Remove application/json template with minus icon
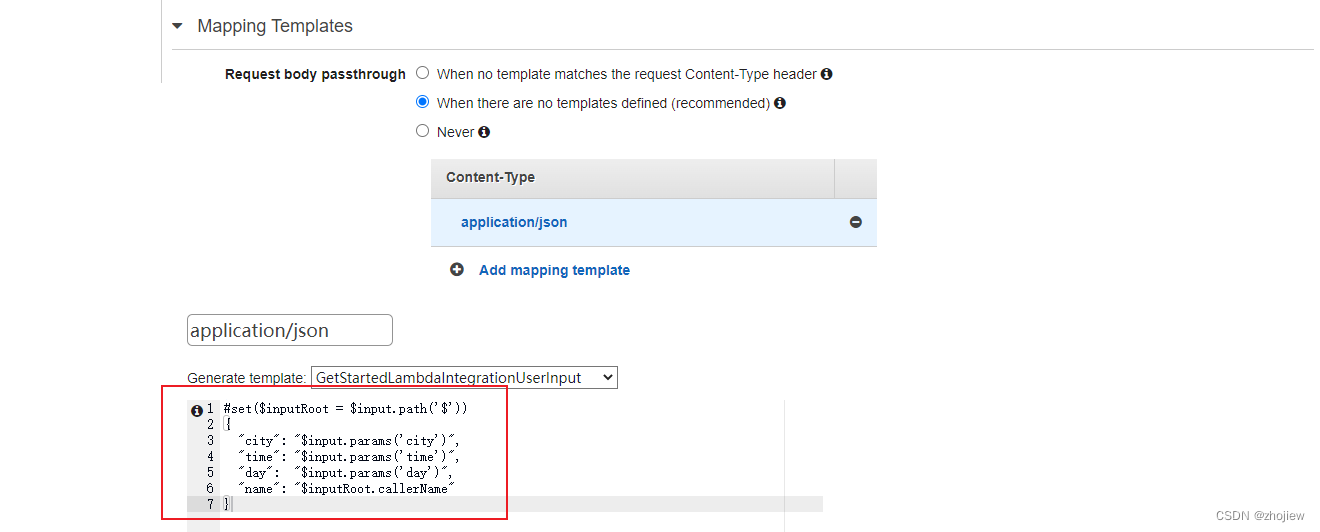The width and height of the screenshot is (1320, 532). tap(856, 222)
